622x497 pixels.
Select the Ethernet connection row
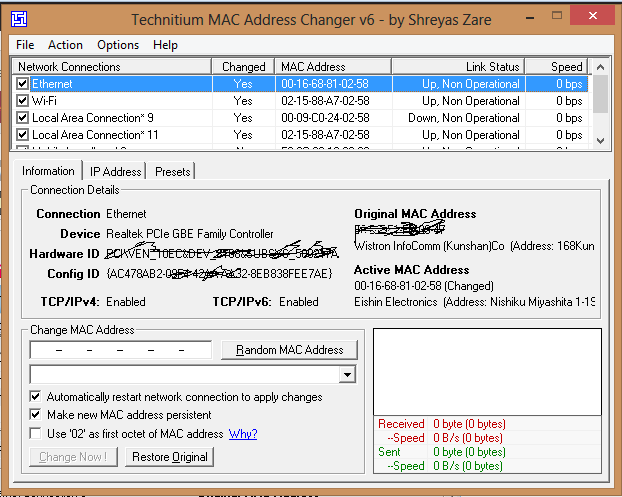pyautogui.click(x=300, y=84)
